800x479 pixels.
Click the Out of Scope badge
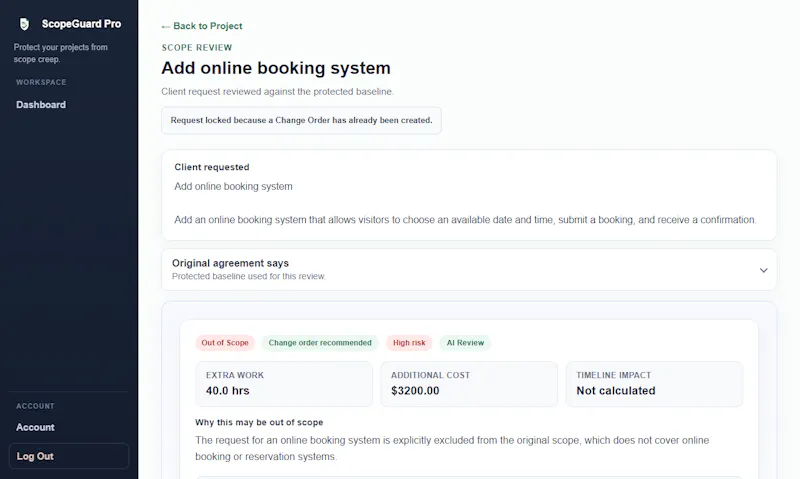(x=225, y=343)
